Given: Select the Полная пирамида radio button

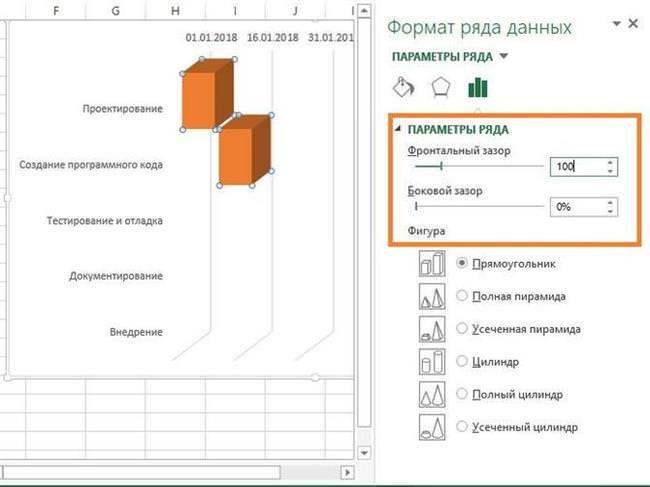Looking at the screenshot, I should (462, 296).
